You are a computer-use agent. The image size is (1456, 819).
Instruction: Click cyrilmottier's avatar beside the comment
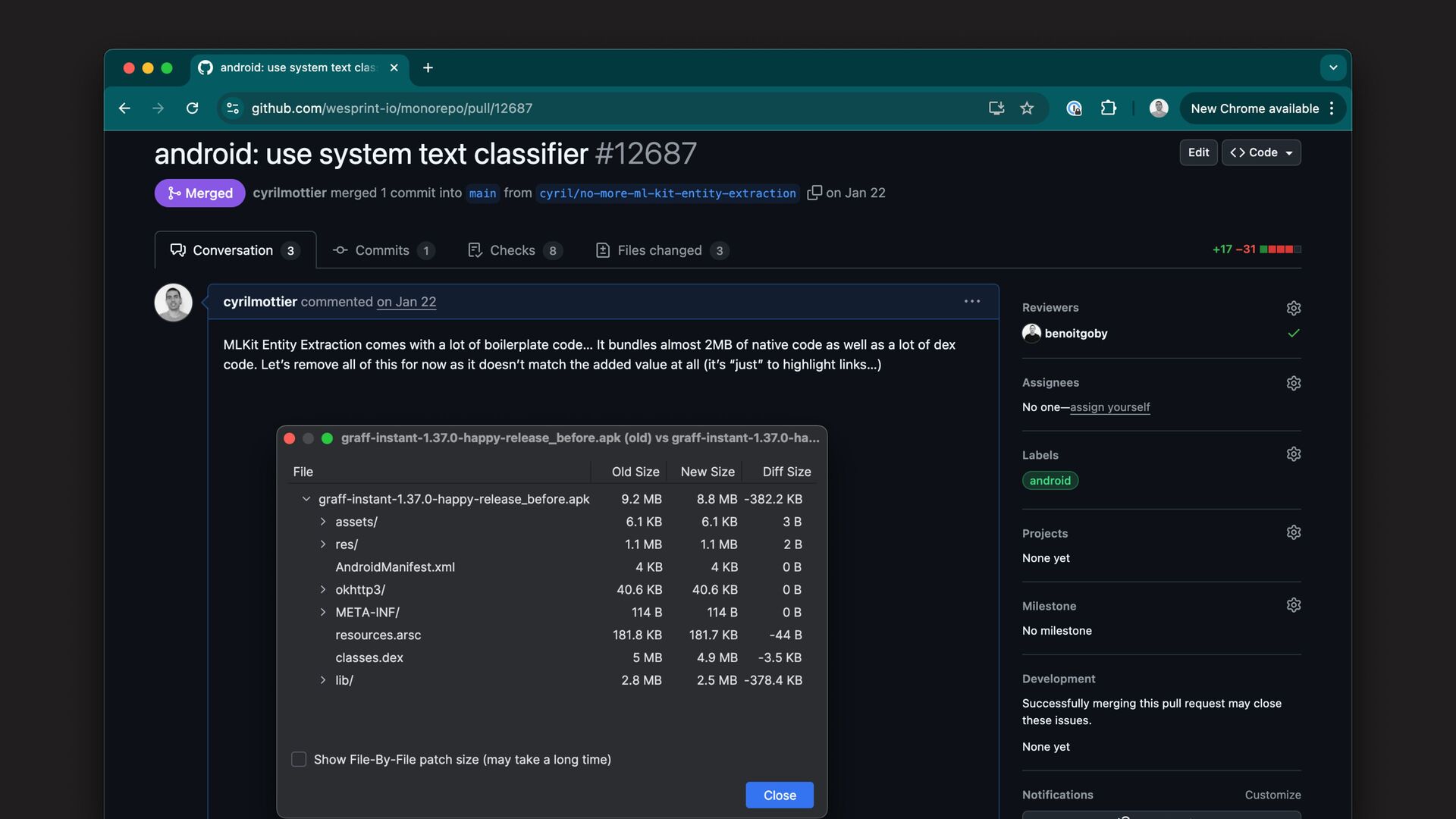pyautogui.click(x=173, y=303)
